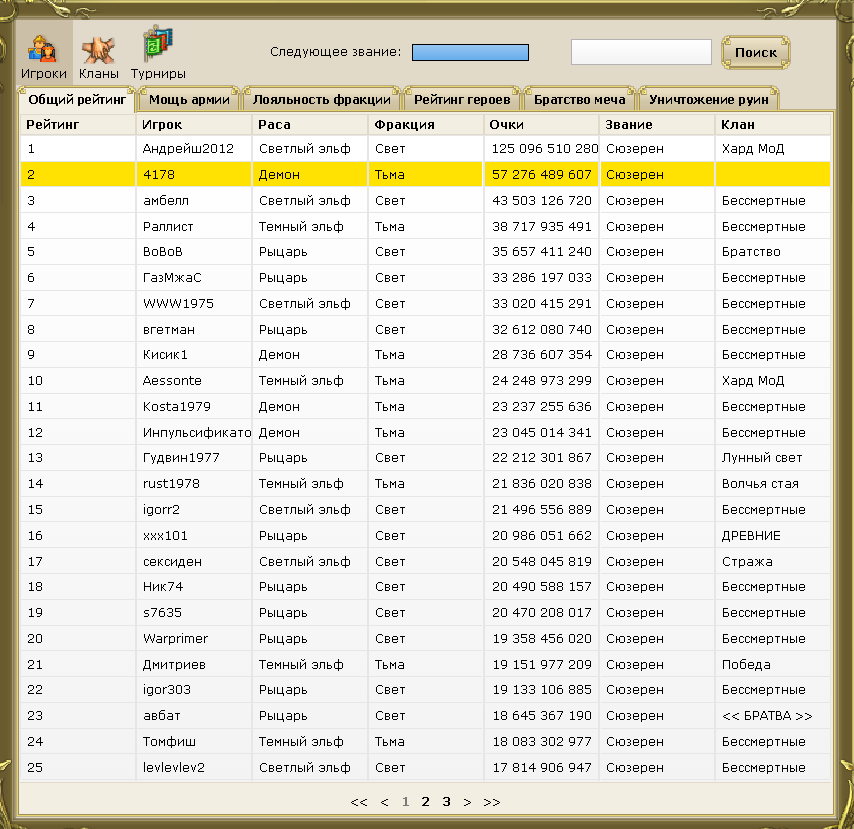Image resolution: width=854 pixels, height=829 pixels.
Task: Sort by the Очки column header
Action: click(541, 125)
